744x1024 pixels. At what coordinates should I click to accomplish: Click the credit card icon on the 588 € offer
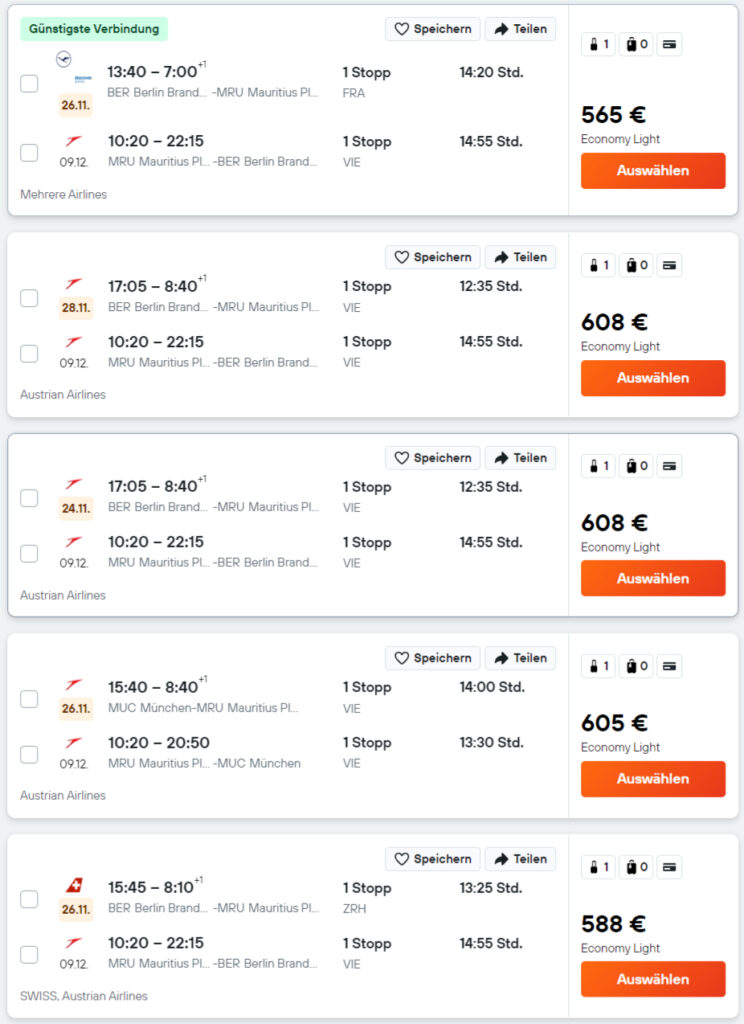coord(670,867)
